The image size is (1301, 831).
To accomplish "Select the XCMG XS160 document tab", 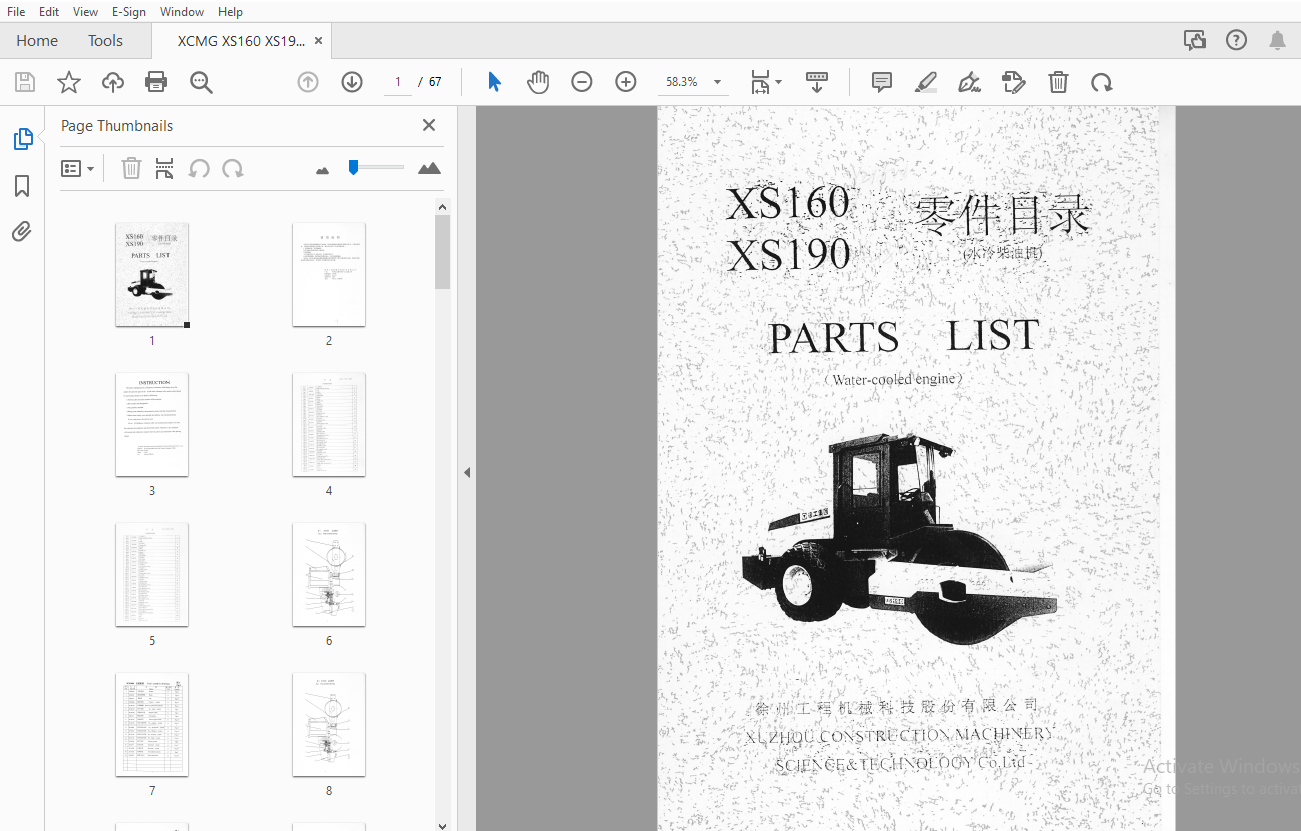I will (241, 41).
